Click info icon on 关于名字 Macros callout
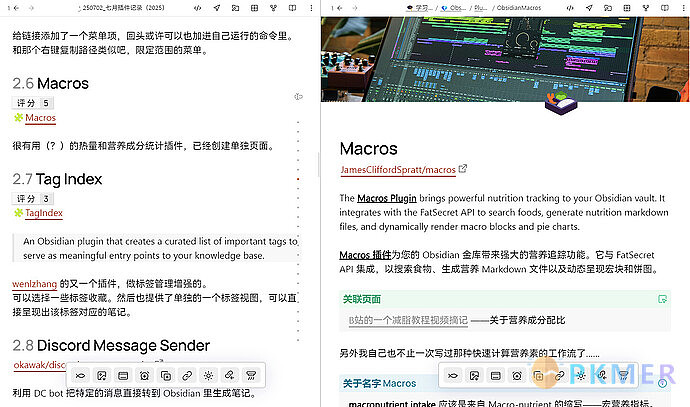The image size is (690, 407). pos(662,383)
